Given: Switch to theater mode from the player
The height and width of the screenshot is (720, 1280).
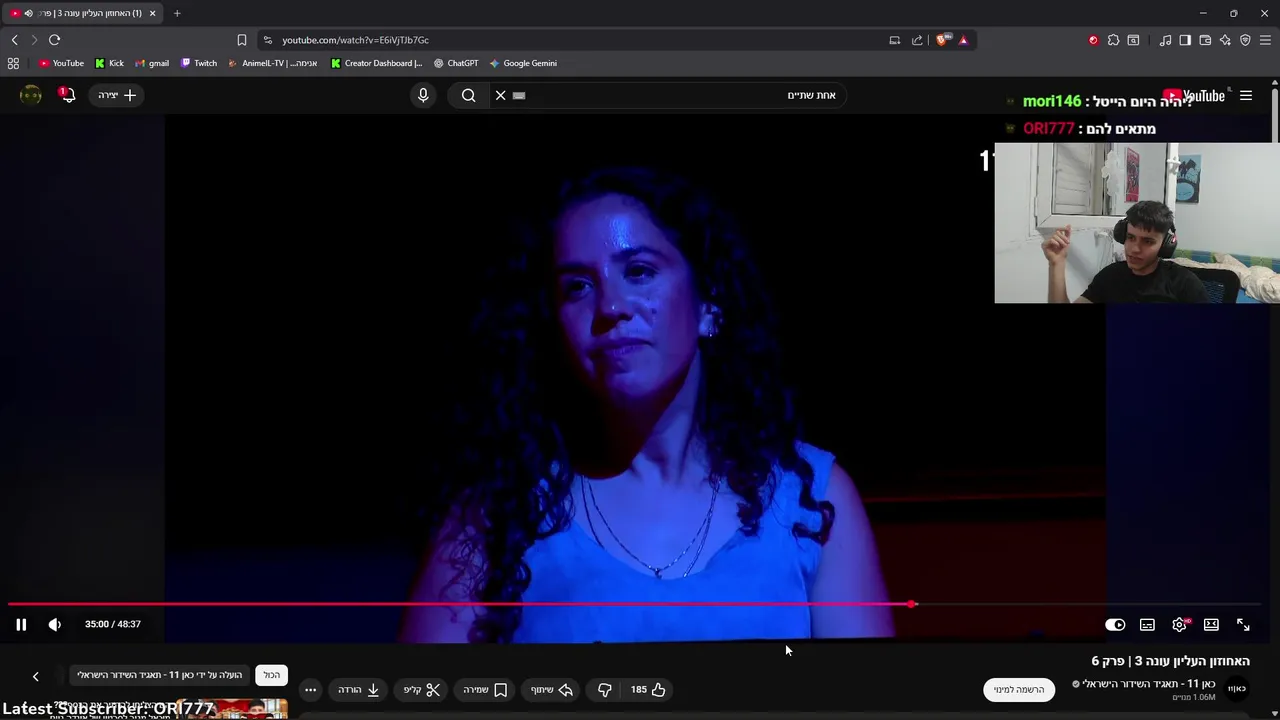Looking at the screenshot, I should [1211, 625].
